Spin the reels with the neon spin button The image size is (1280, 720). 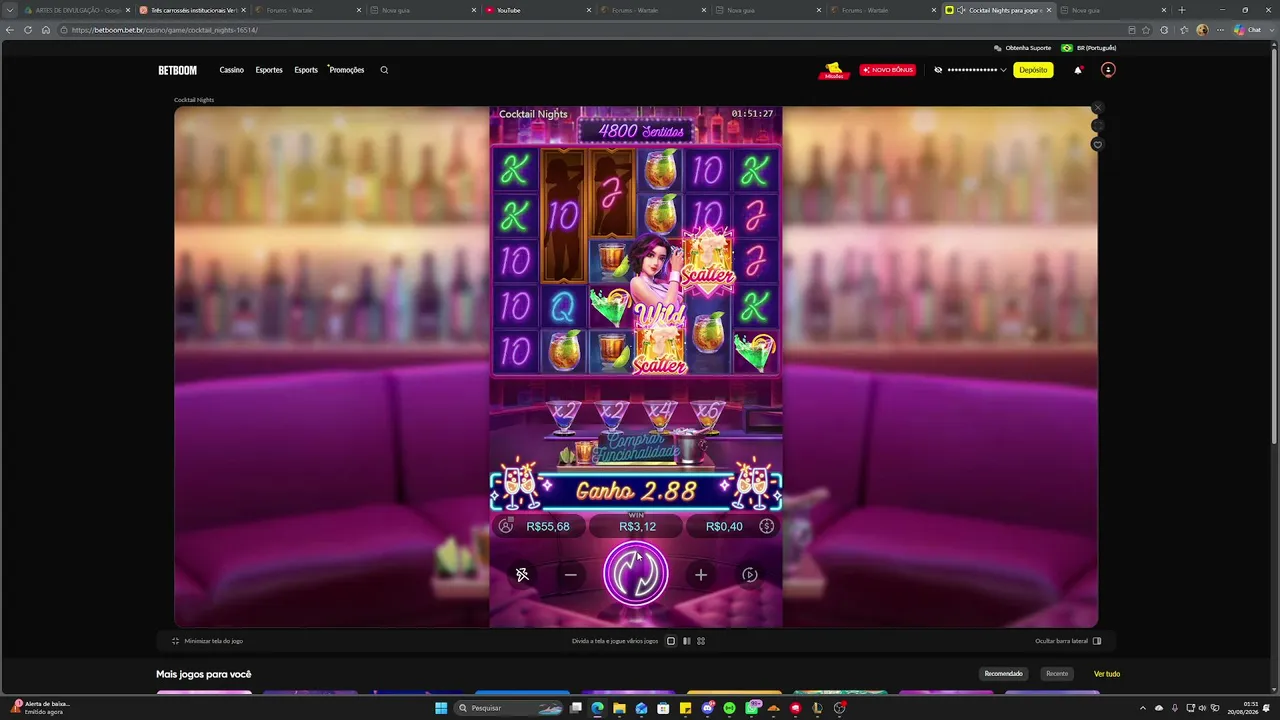(x=636, y=574)
